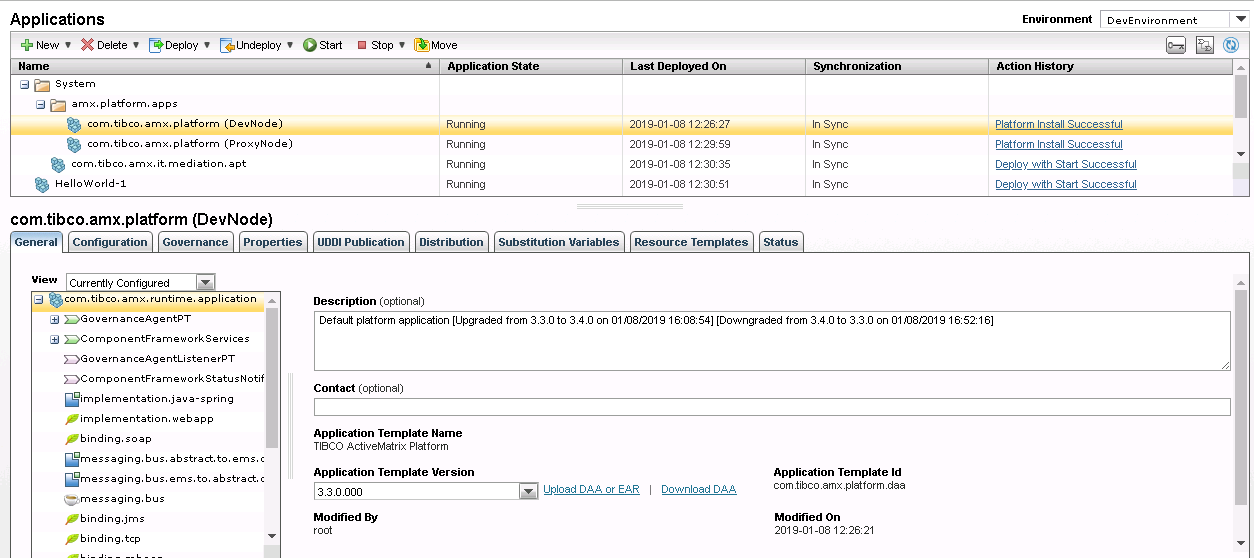The width and height of the screenshot is (1254, 558).
Task: Click in the Description text area
Action: 772,341
